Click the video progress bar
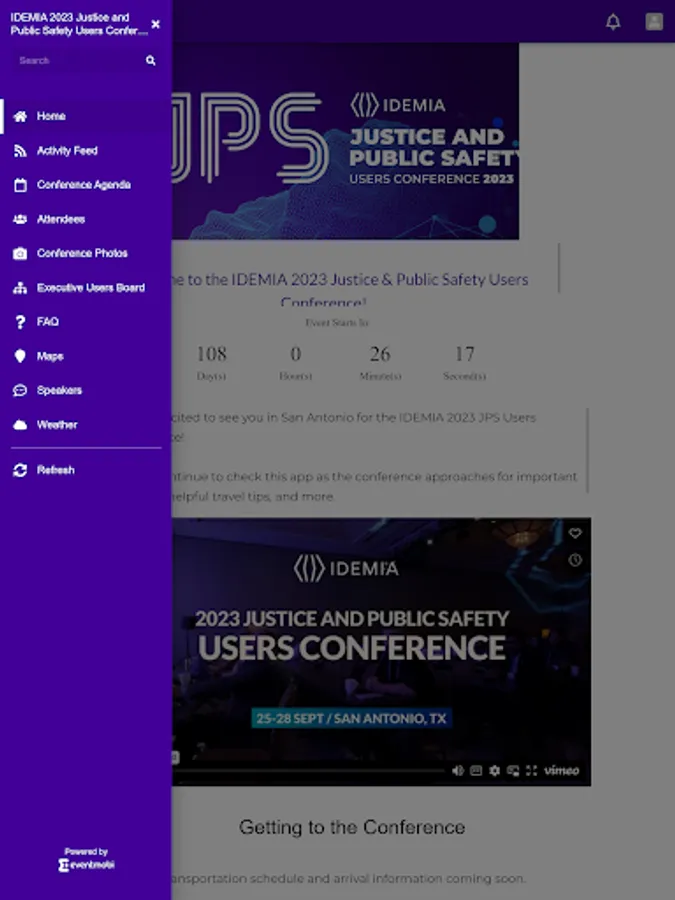 pos(311,770)
